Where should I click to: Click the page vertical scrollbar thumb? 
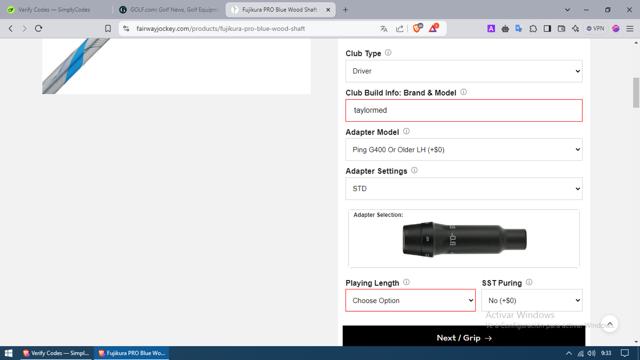click(636, 93)
